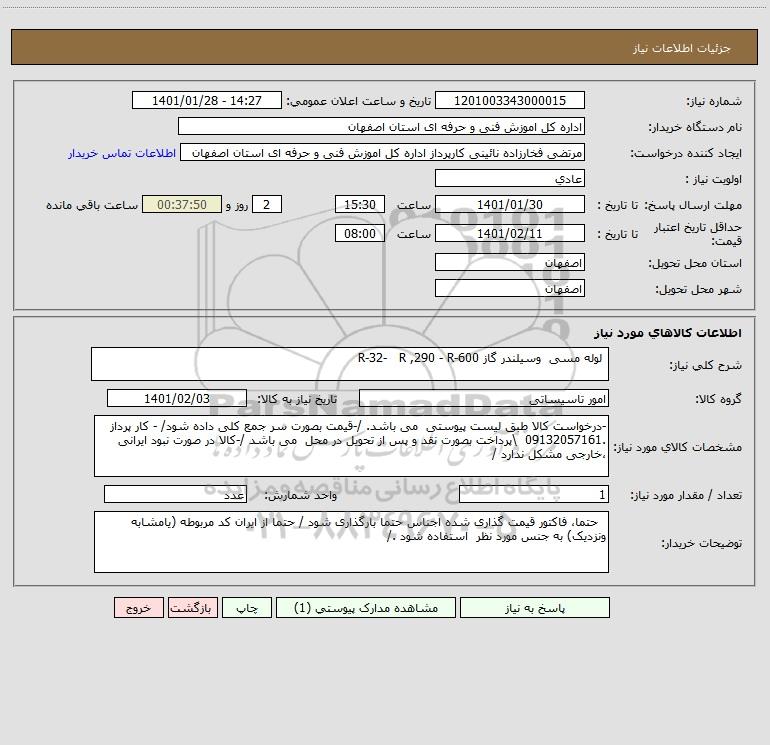Image resolution: width=770 pixels, height=745 pixels.
Task: Click delivery city field 'اصفهان'
Action: [510, 288]
